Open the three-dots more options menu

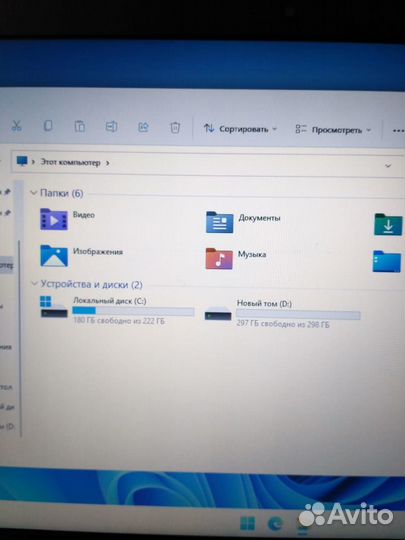[398, 131]
